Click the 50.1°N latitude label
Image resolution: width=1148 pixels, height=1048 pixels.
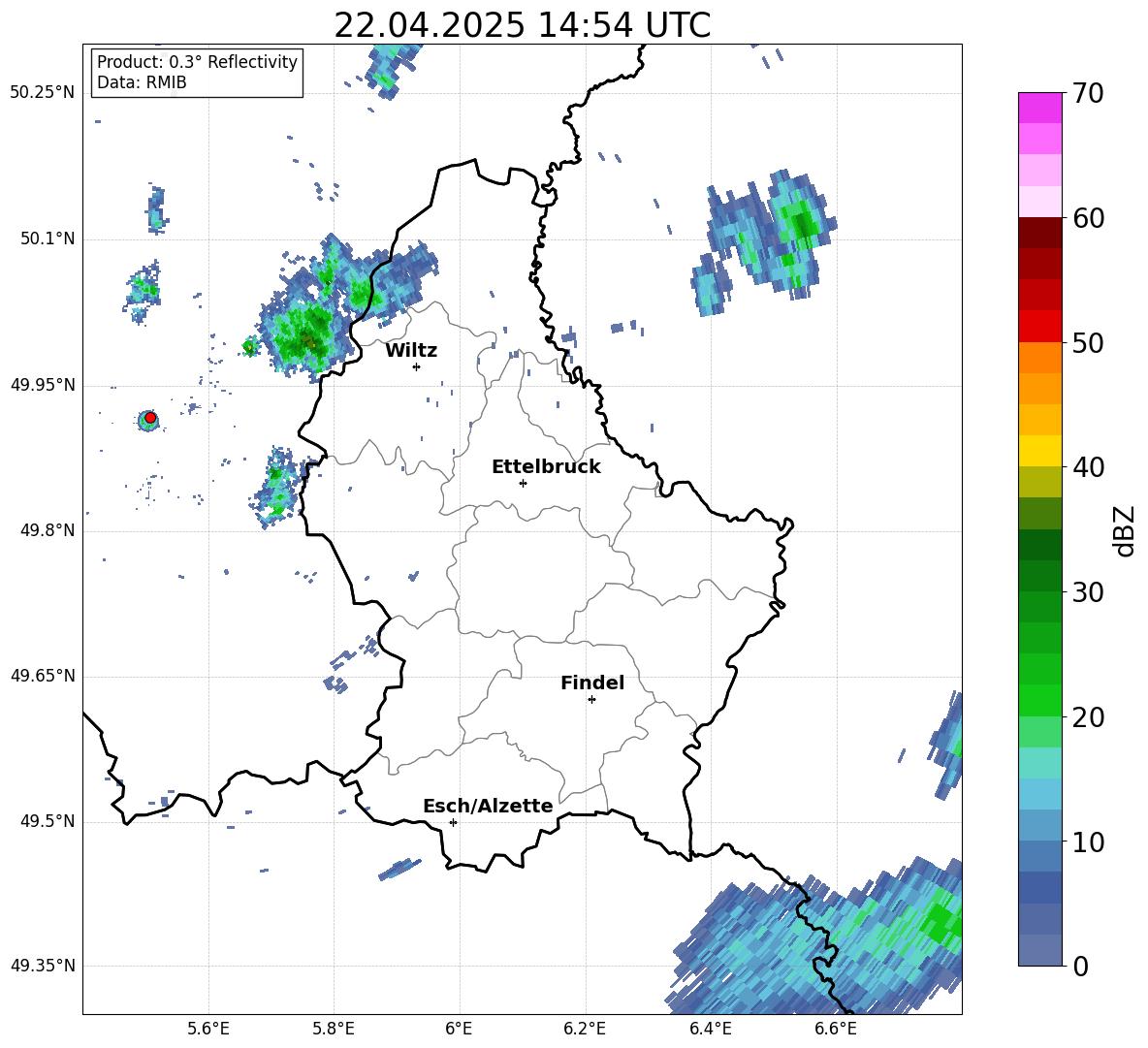47,239
